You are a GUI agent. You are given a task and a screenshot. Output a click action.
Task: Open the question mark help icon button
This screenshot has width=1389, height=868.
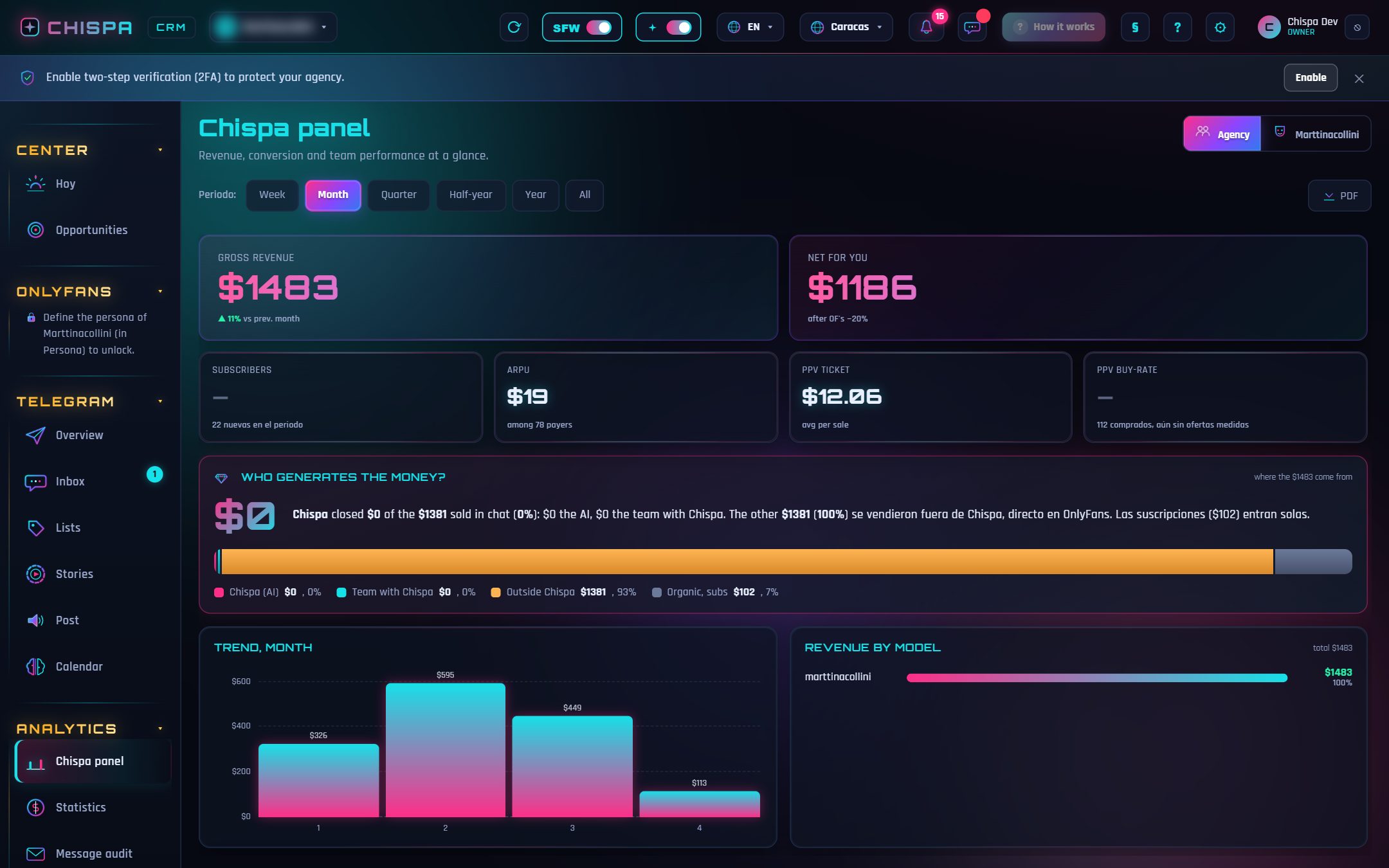coord(1177,27)
